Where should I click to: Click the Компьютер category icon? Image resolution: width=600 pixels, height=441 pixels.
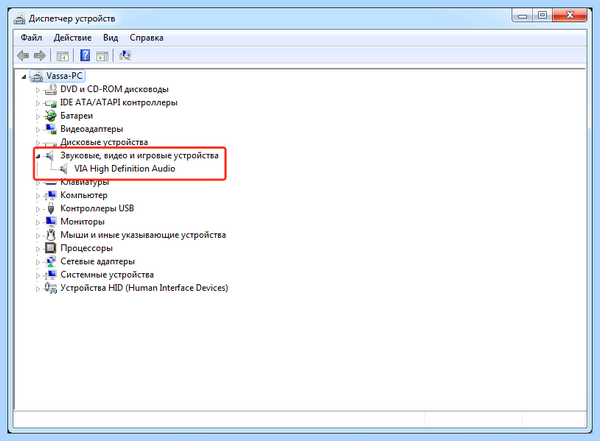[x=50, y=195]
